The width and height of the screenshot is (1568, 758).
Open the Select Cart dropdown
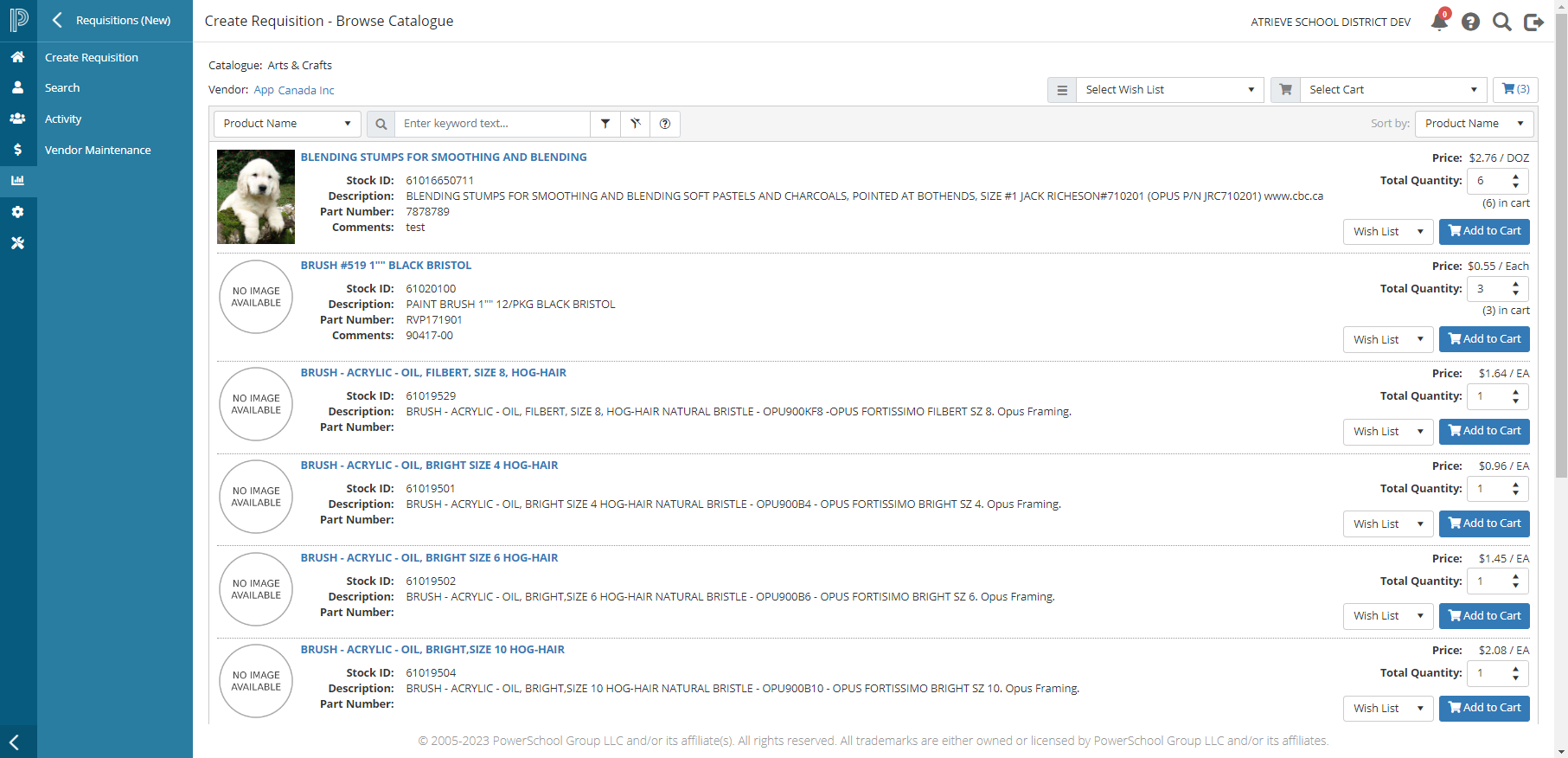pyautogui.click(x=1392, y=90)
